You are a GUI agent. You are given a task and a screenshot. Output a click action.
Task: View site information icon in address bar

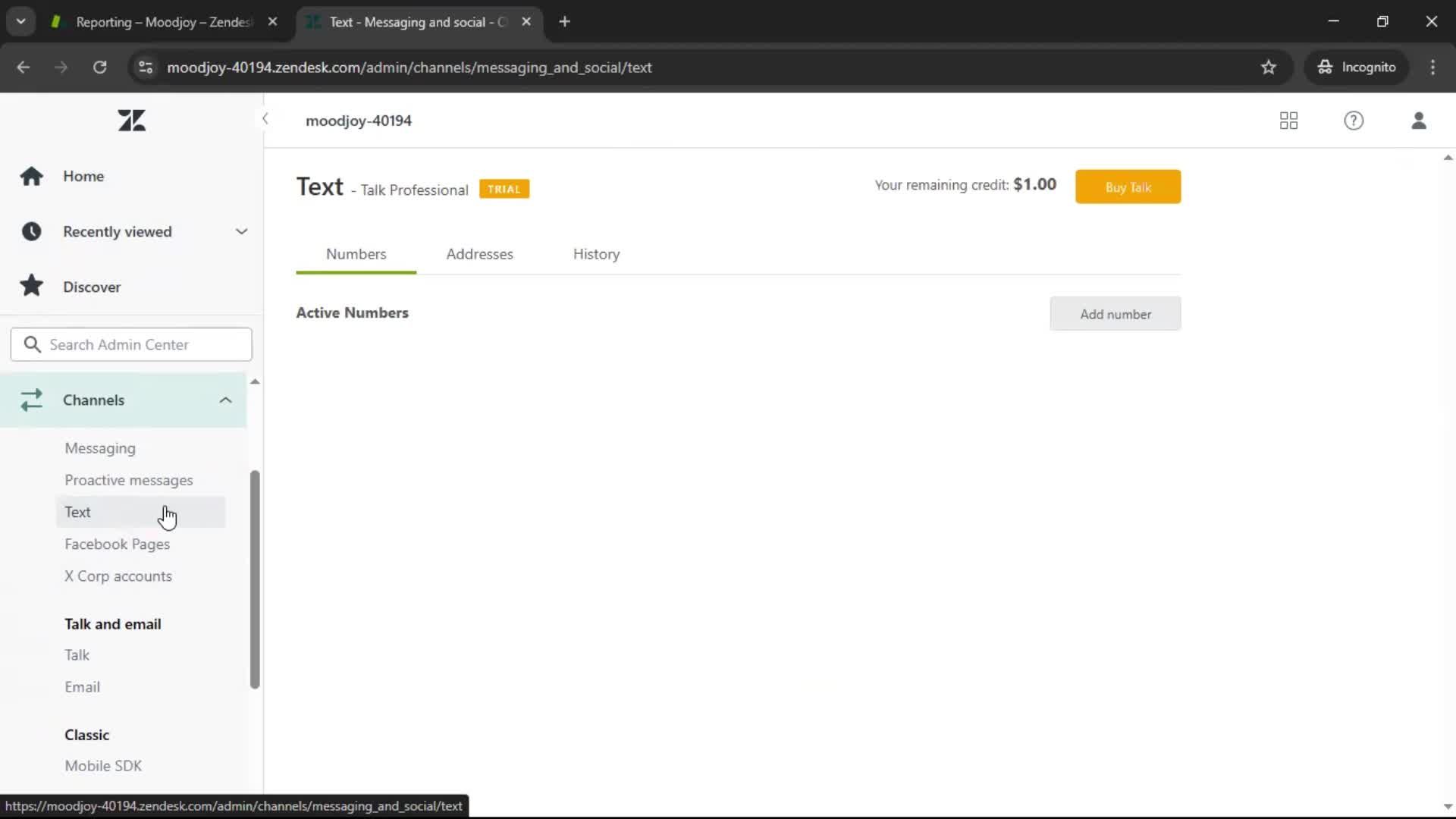[145, 67]
